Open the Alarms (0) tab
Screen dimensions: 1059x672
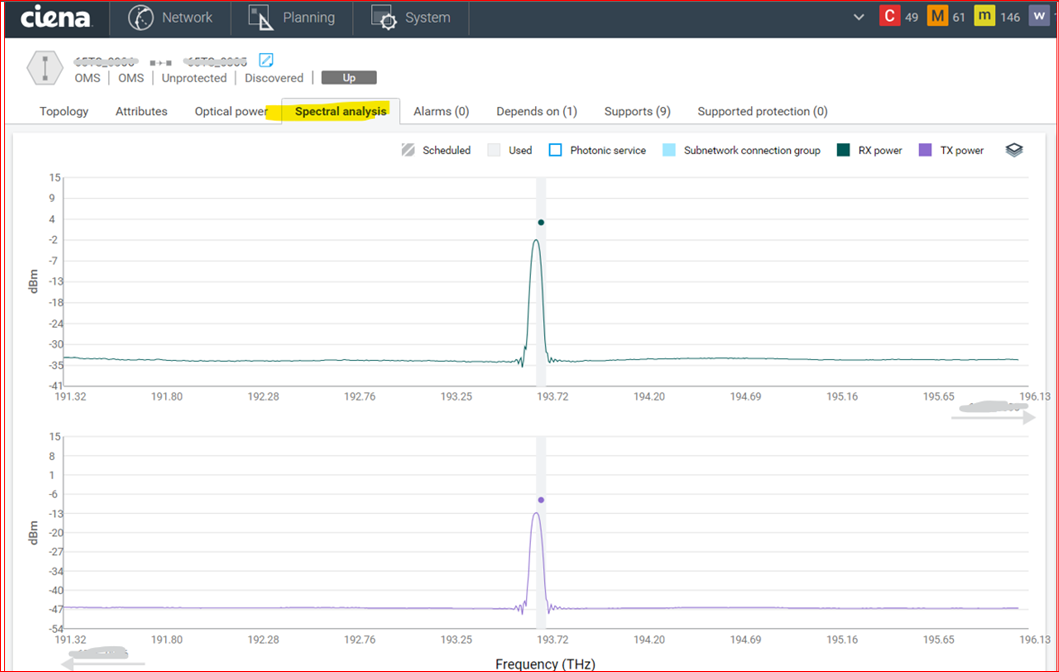[x=441, y=111]
